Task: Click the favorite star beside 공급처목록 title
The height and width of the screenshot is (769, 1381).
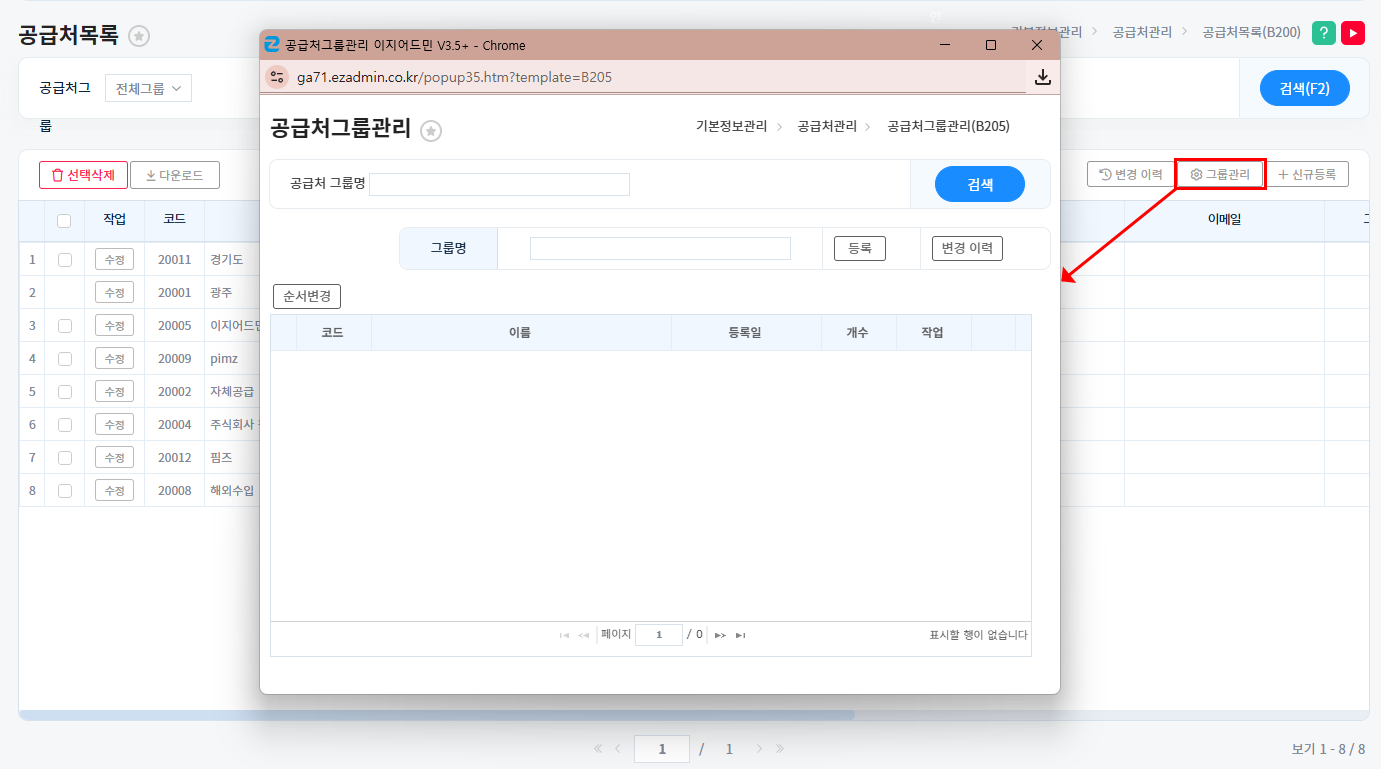Action: tap(139, 36)
